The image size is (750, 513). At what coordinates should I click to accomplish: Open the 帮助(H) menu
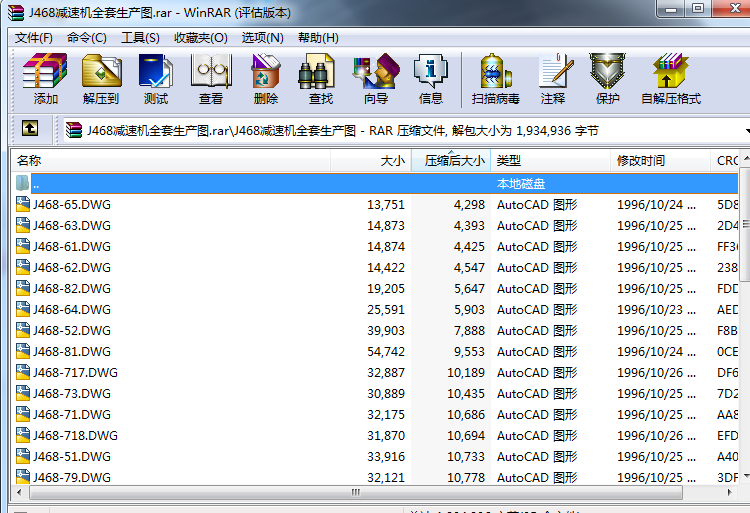tap(318, 37)
